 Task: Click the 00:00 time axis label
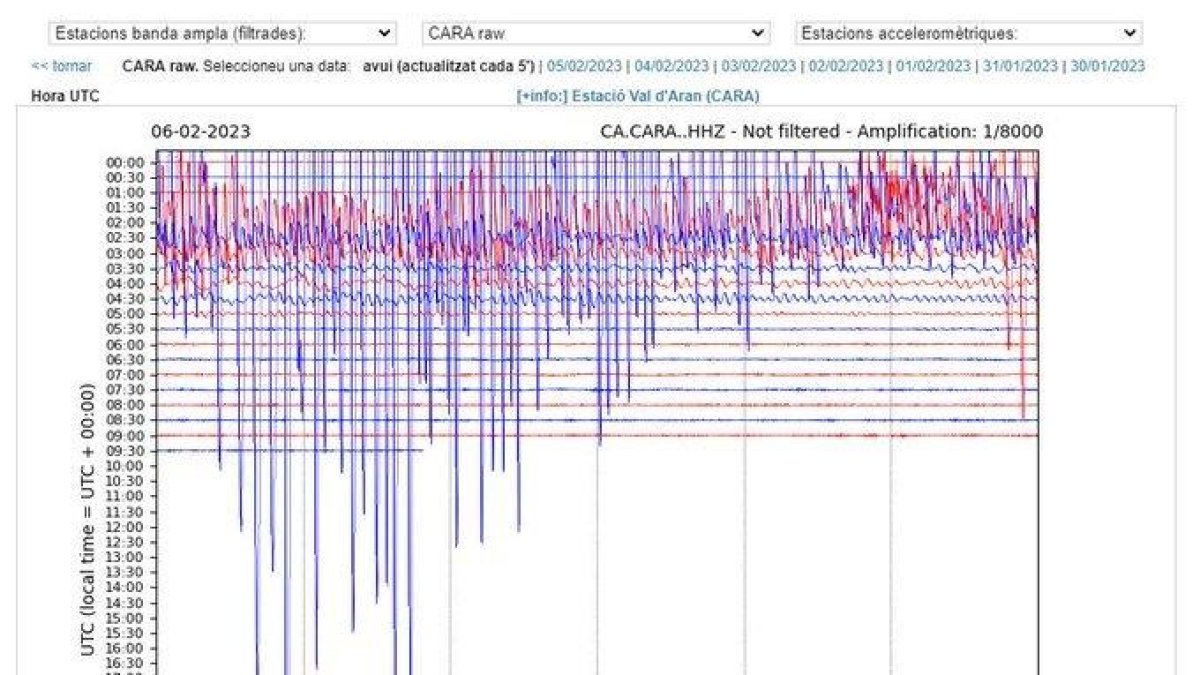click(x=126, y=162)
